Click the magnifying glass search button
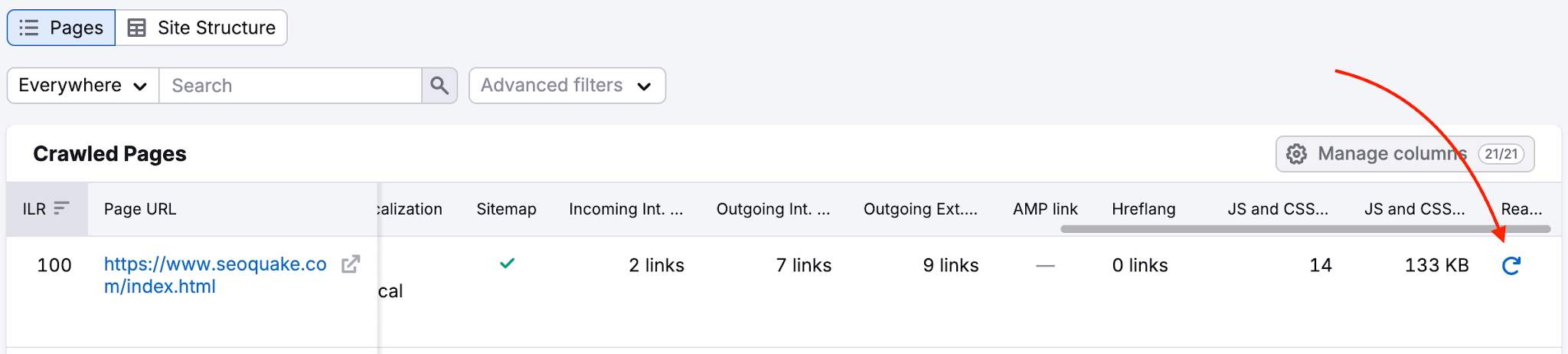Image resolution: width=1568 pixels, height=354 pixels. [x=439, y=85]
